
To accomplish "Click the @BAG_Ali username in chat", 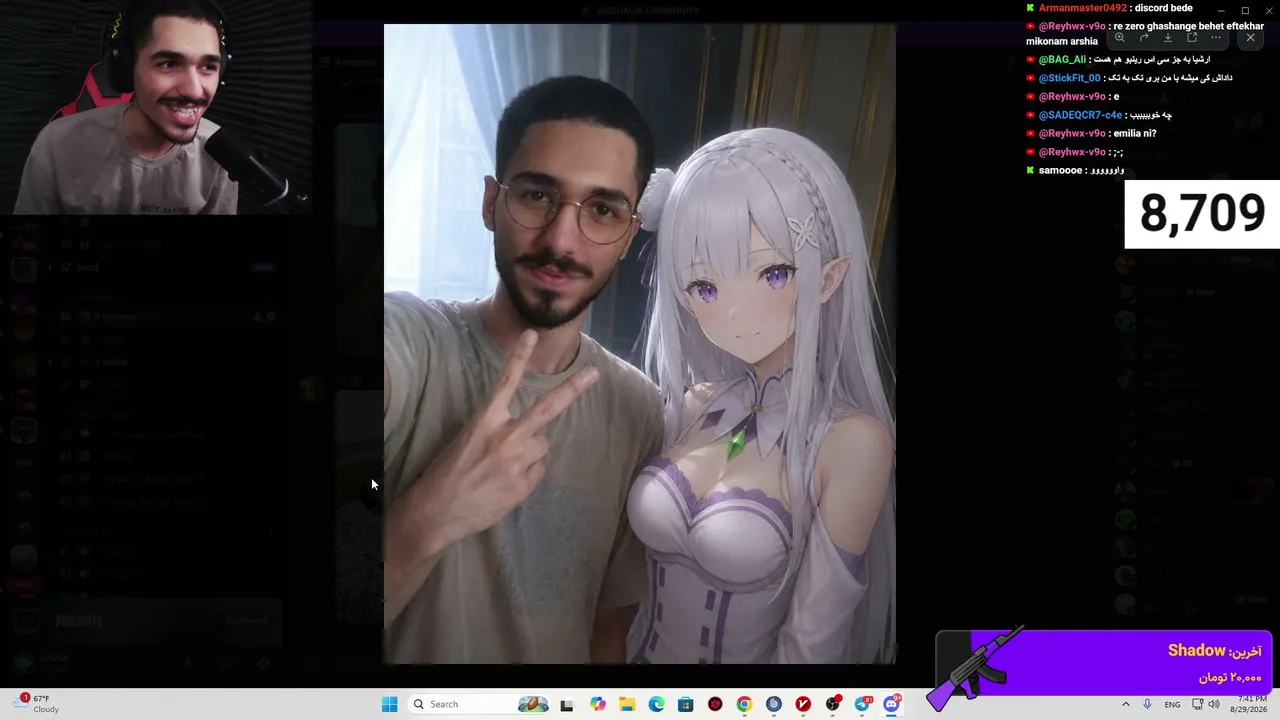I will point(1062,60).
